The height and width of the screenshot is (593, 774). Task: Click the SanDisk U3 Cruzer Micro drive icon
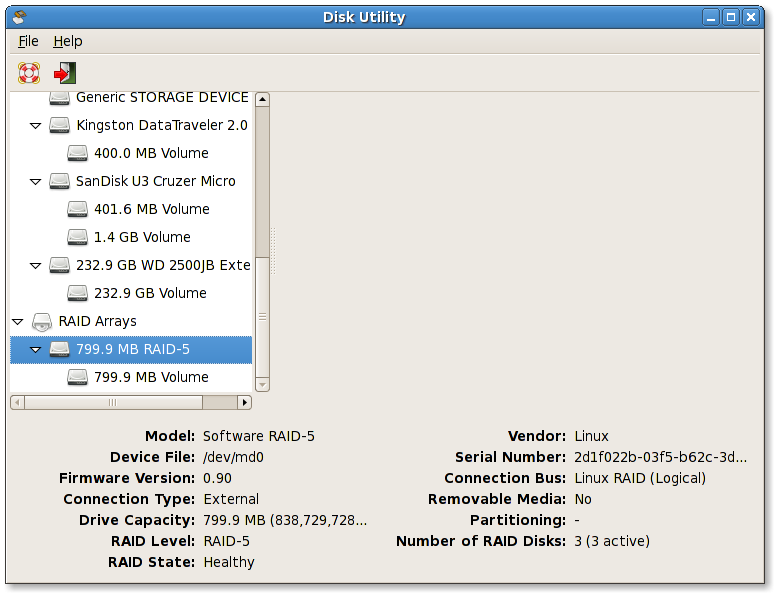59,181
